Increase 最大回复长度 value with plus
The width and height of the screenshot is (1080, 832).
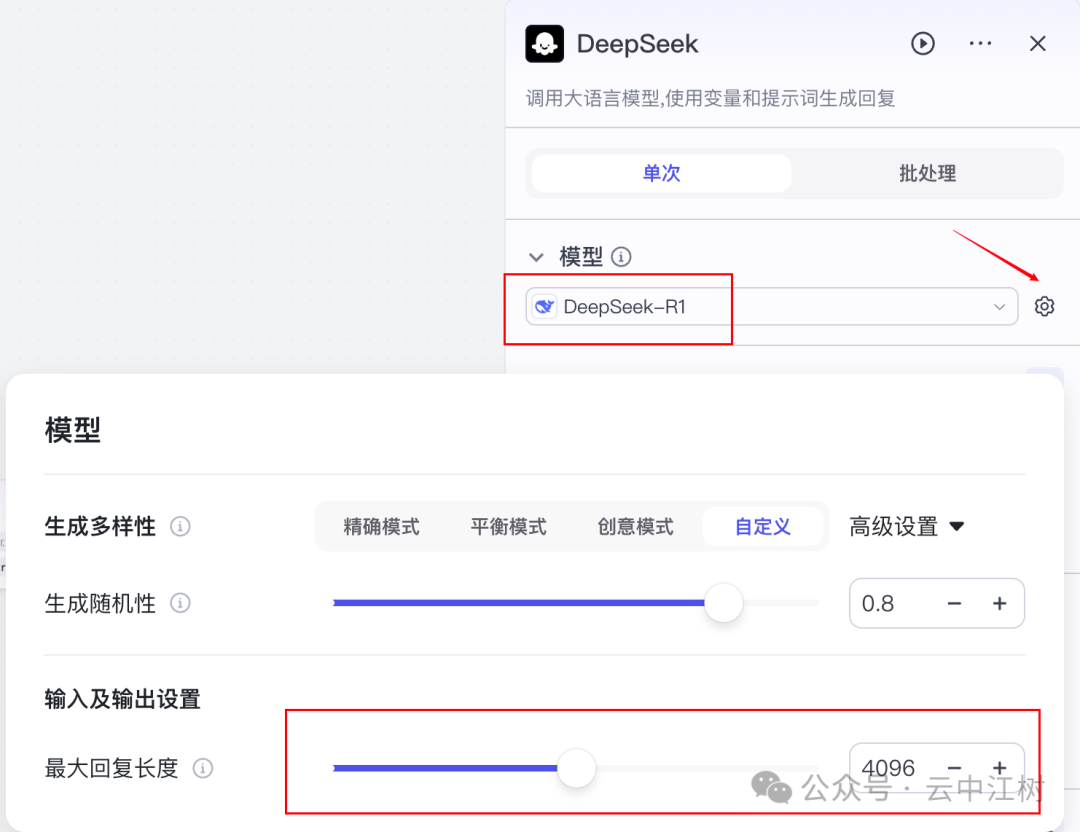pyautogui.click(x=999, y=767)
